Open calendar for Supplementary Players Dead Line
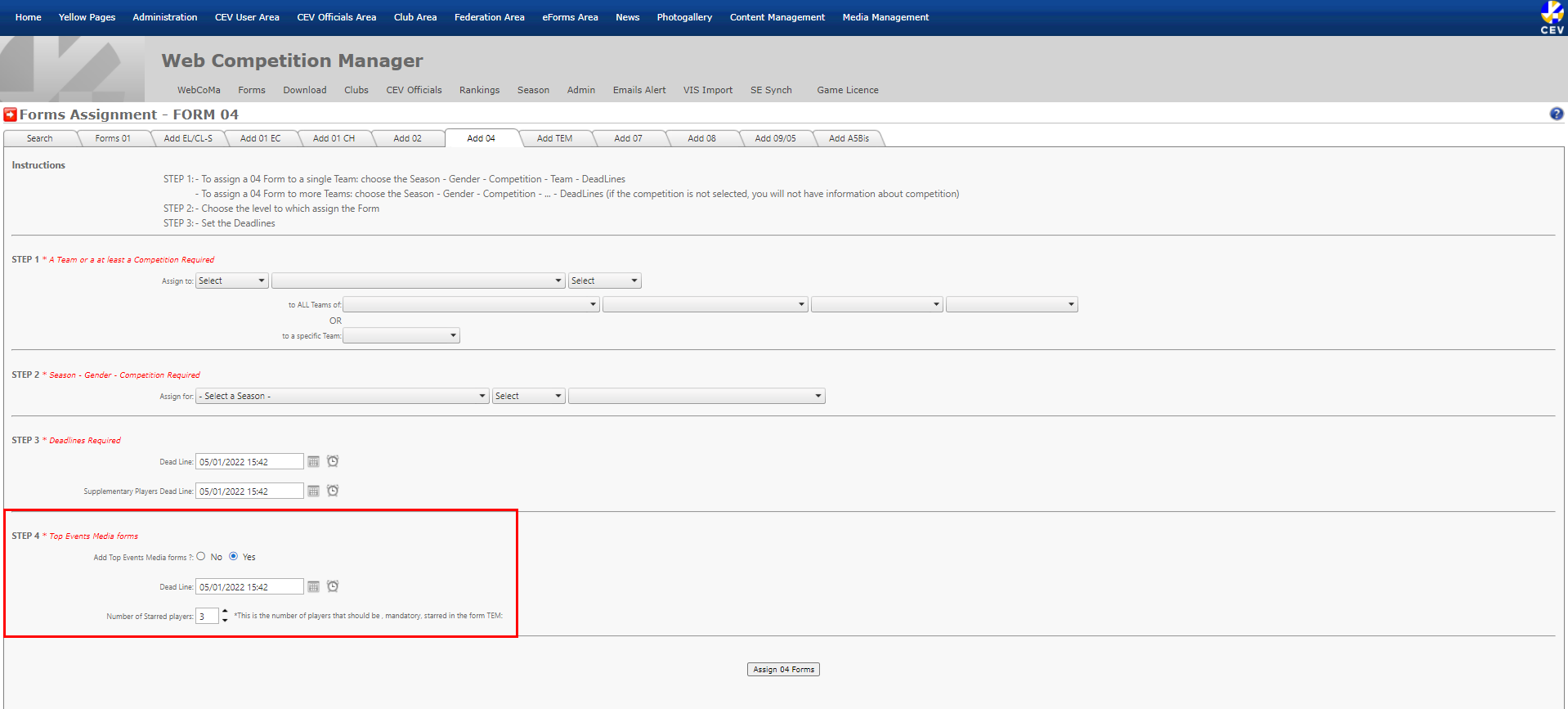Viewport: 1568px width, 709px height. (313, 491)
